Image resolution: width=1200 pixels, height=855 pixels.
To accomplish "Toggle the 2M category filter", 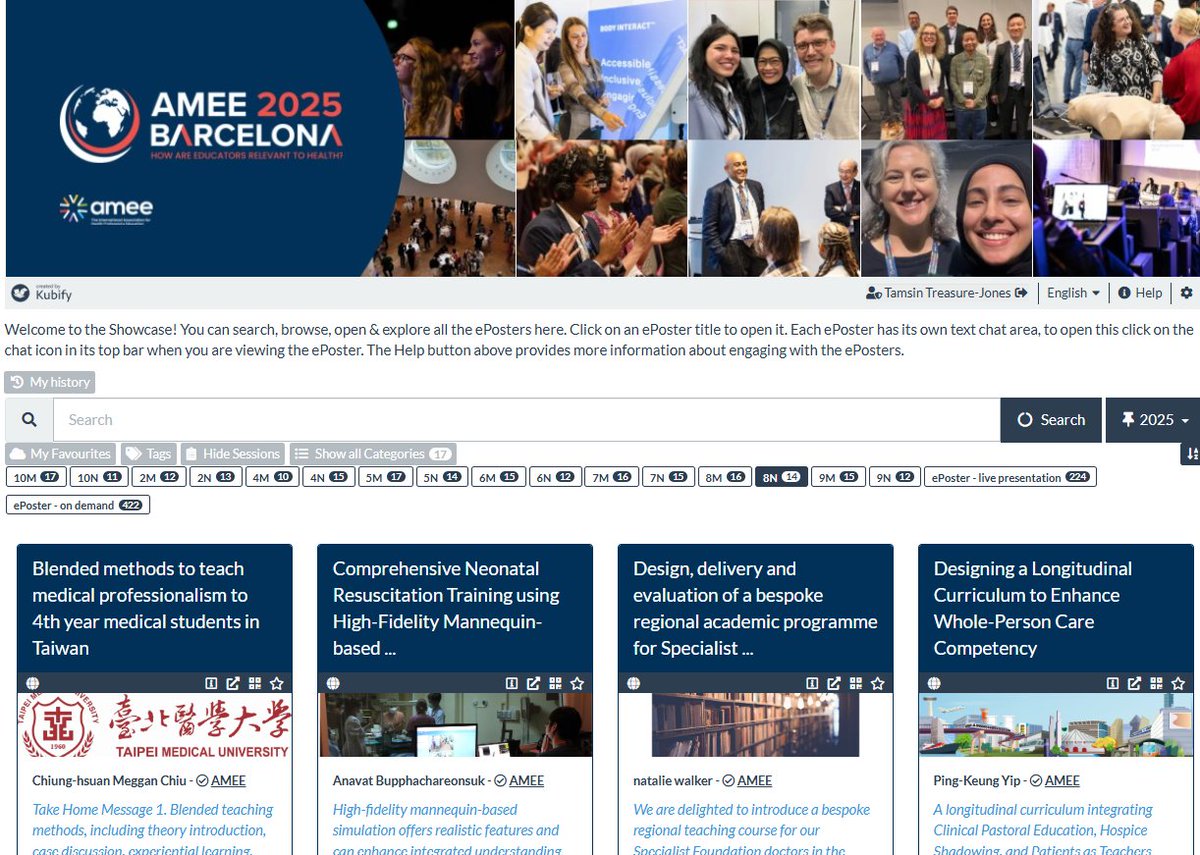I will (158, 477).
